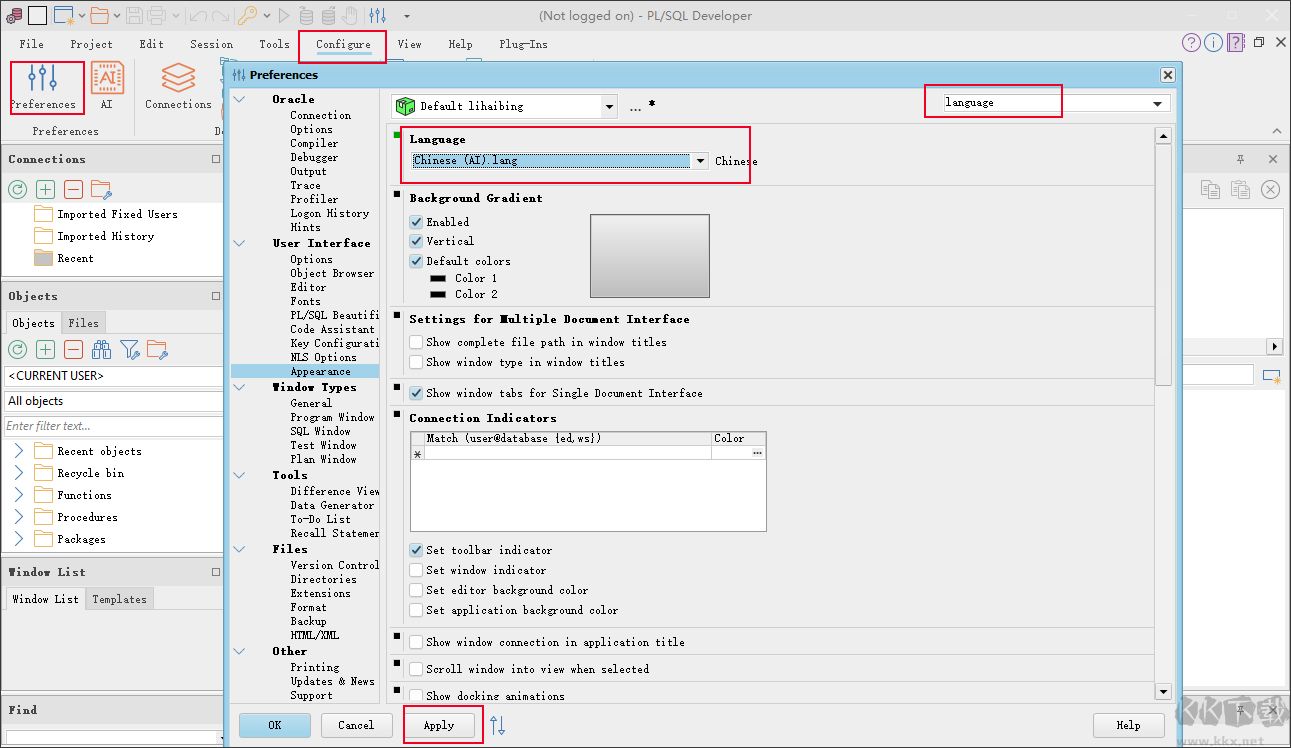Click the AI icon in the ribbon

point(107,88)
